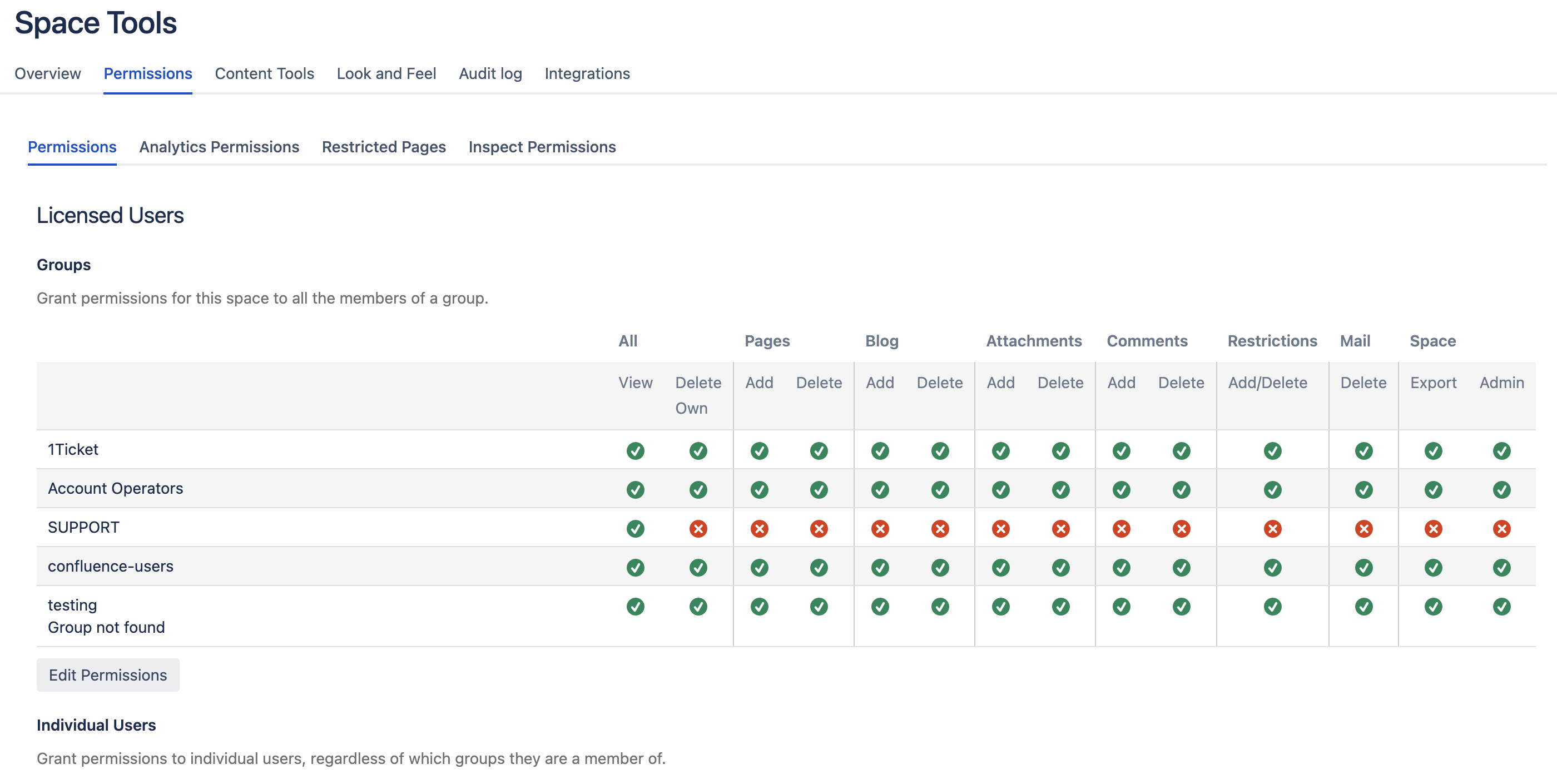
Task: Click Account Operators' Comments Add checkmark
Action: (1121, 490)
